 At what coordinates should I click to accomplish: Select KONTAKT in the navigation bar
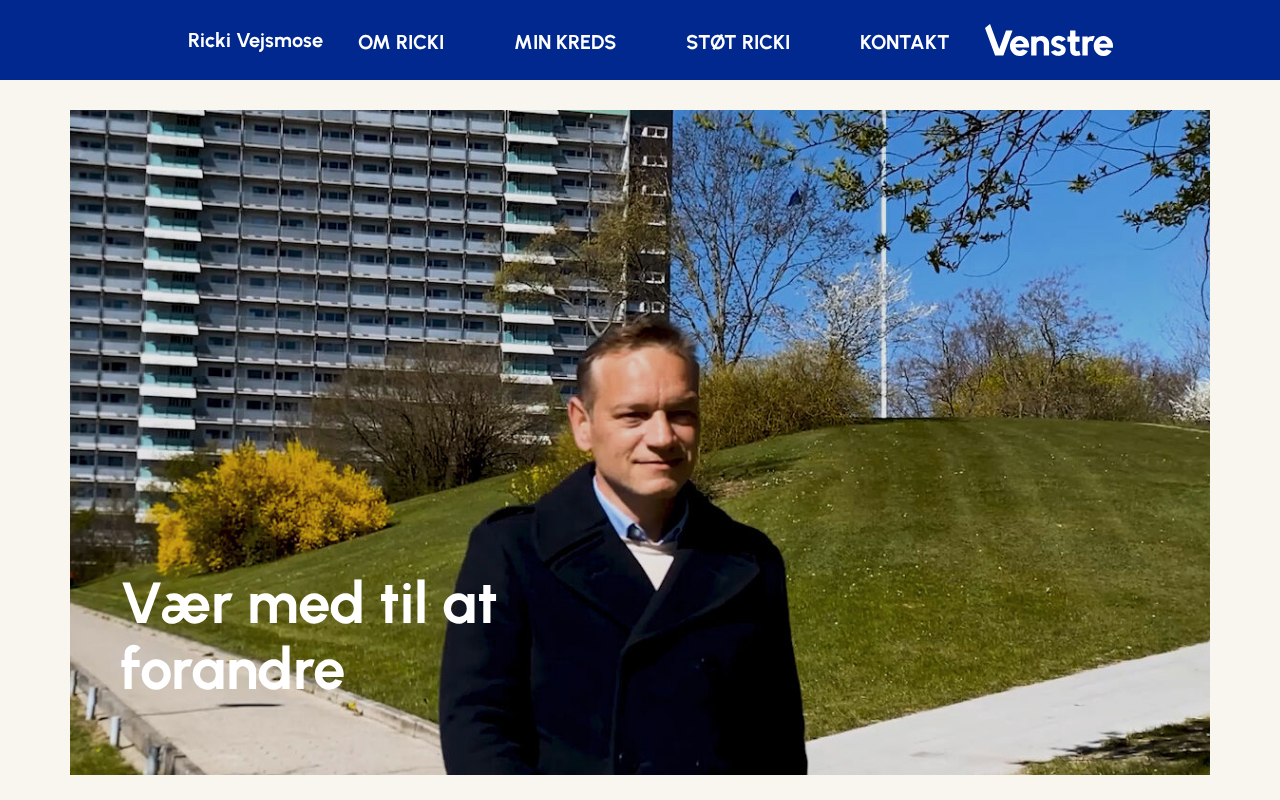[904, 43]
